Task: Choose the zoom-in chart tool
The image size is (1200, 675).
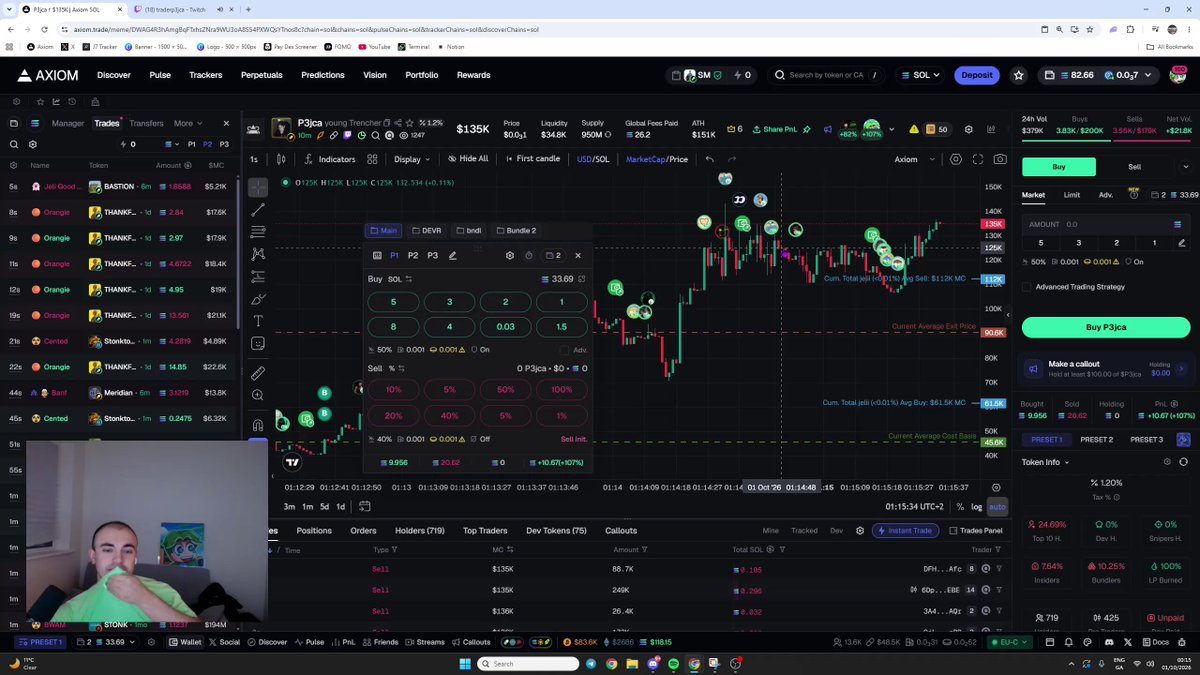Action: pyautogui.click(x=258, y=395)
